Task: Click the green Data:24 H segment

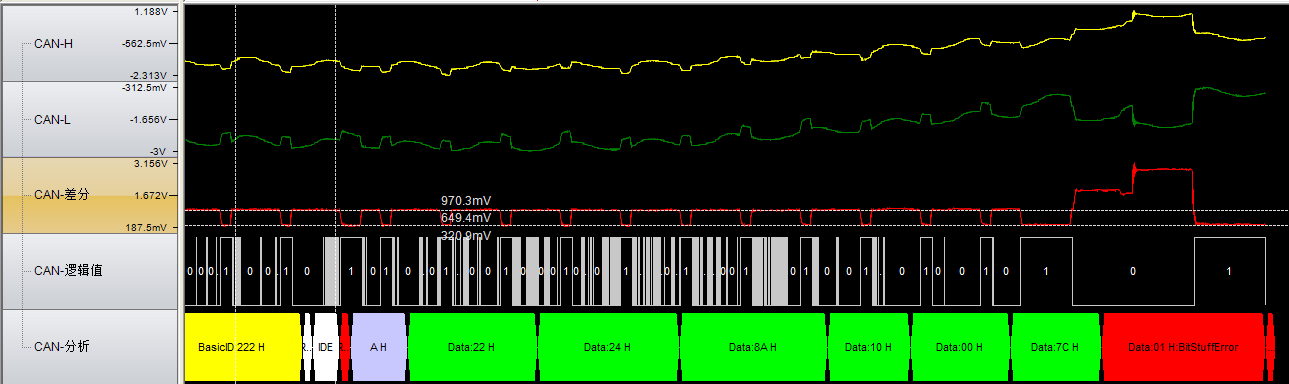Action: point(609,347)
